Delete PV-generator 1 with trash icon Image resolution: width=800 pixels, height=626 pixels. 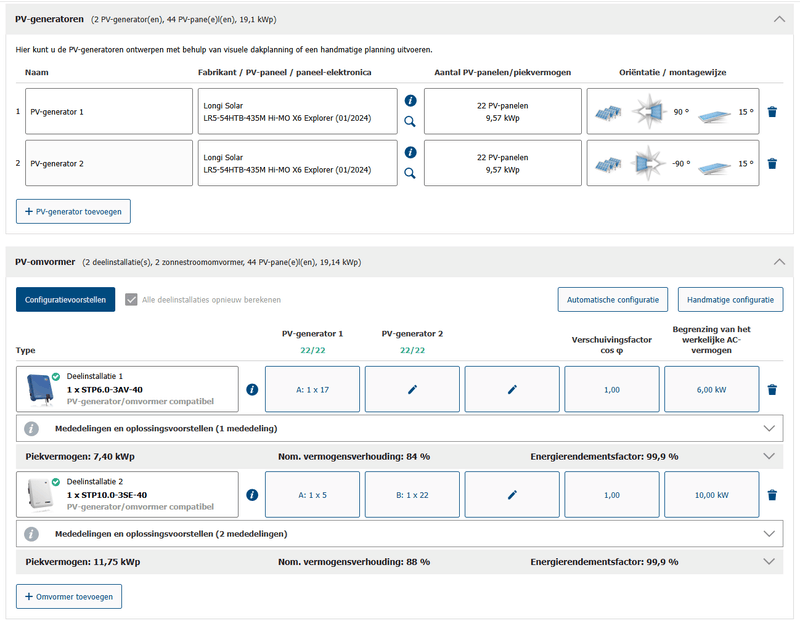click(x=772, y=112)
